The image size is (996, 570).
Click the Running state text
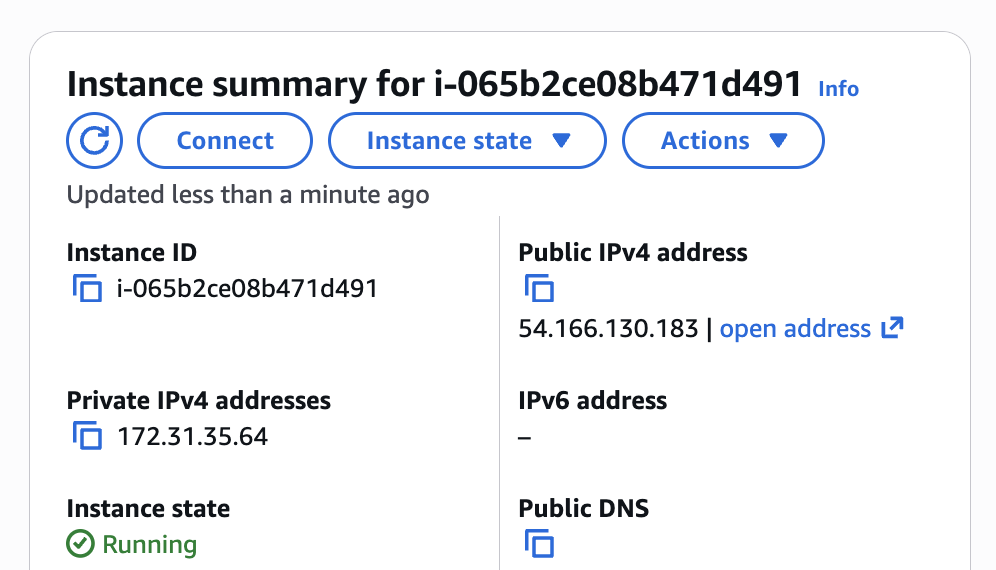tap(149, 545)
